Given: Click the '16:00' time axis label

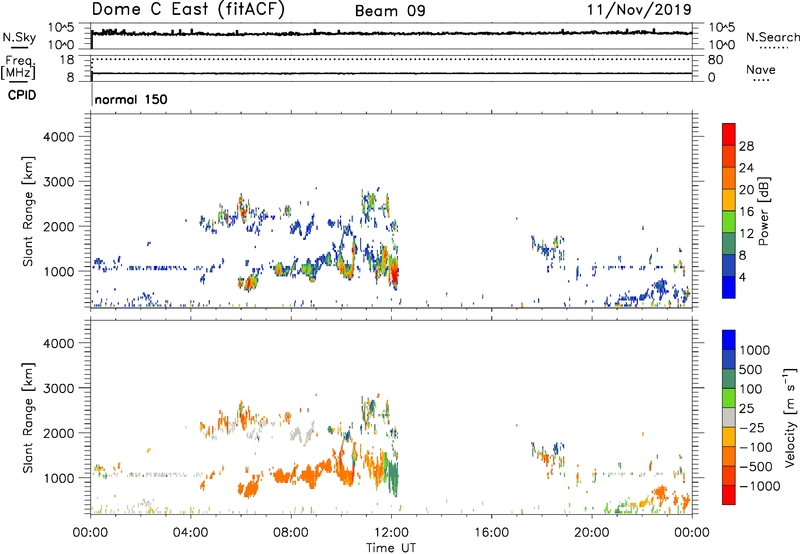Looking at the screenshot, I should (491, 533).
